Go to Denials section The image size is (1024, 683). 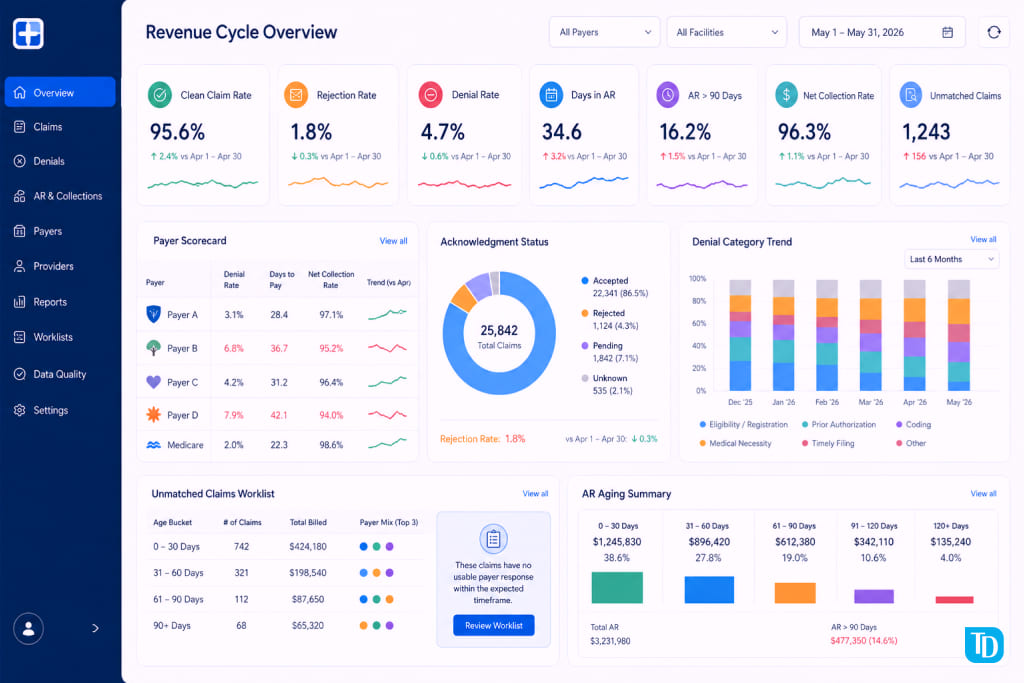[48, 161]
